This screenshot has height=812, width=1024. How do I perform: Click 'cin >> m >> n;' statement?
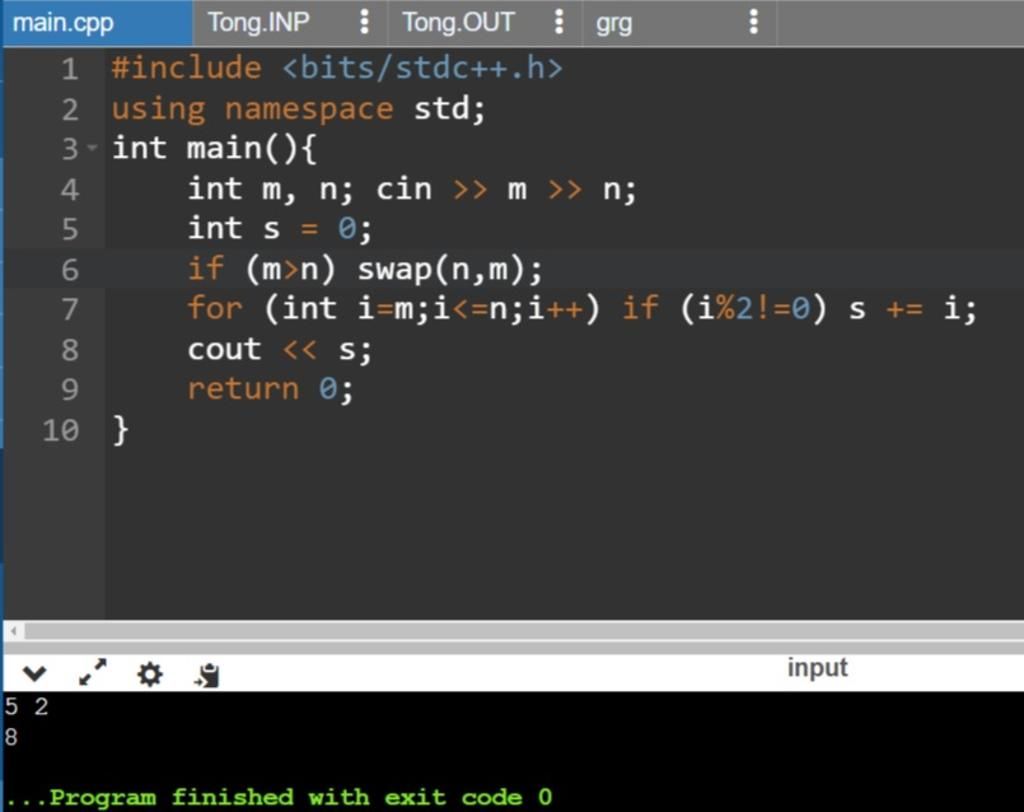point(506,189)
